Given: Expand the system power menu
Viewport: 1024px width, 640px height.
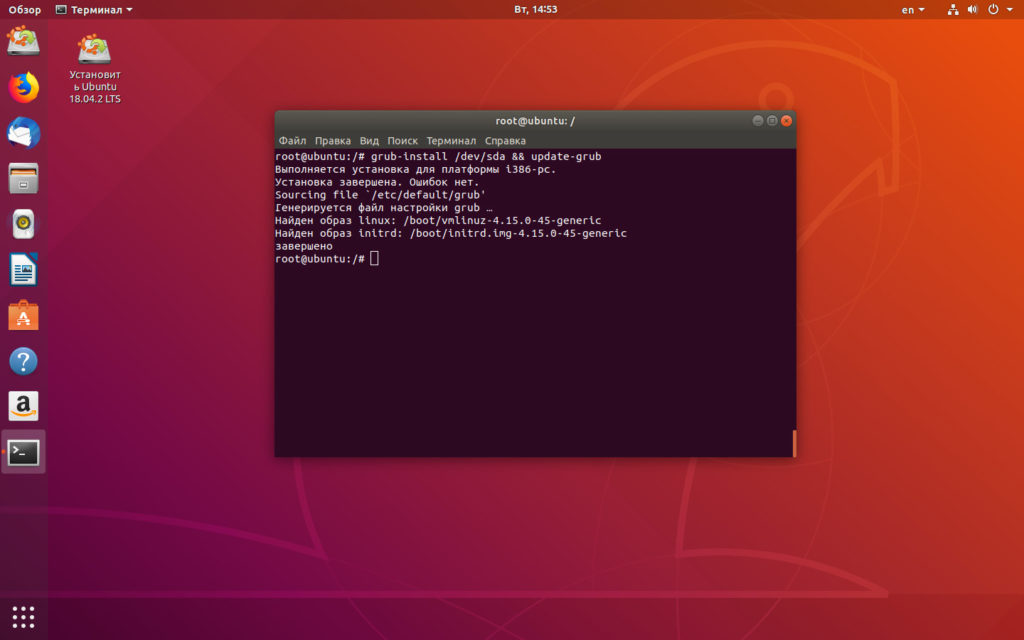Looking at the screenshot, I should pyautogui.click(x=1000, y=10).
